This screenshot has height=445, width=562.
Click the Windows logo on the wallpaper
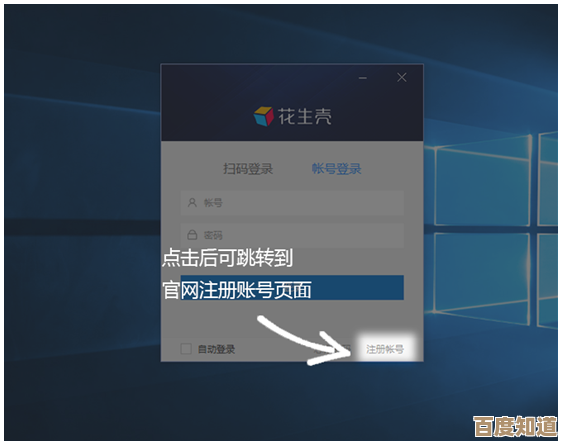point(496,231)
